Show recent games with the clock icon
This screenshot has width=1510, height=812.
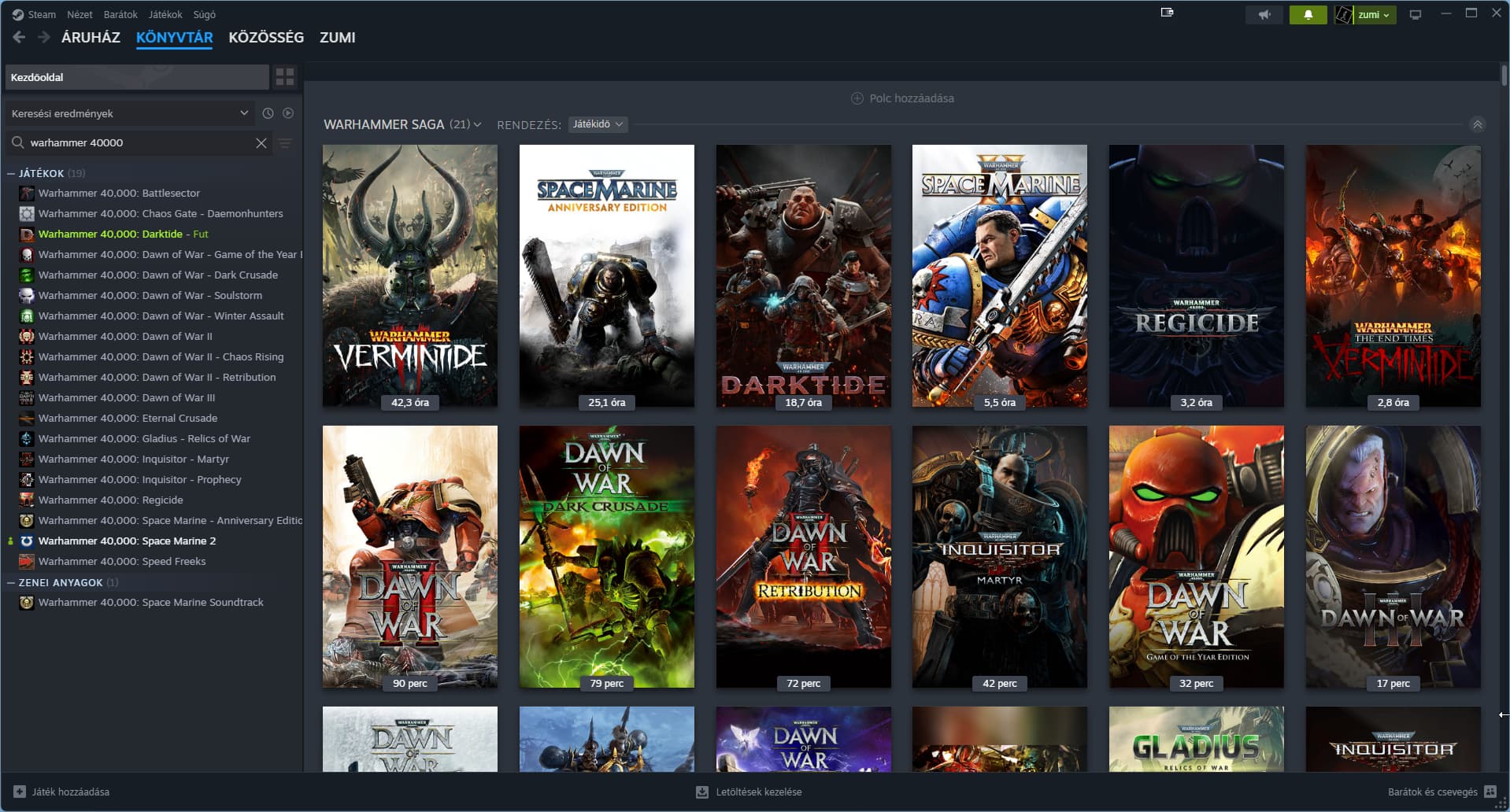pos(268,113)
